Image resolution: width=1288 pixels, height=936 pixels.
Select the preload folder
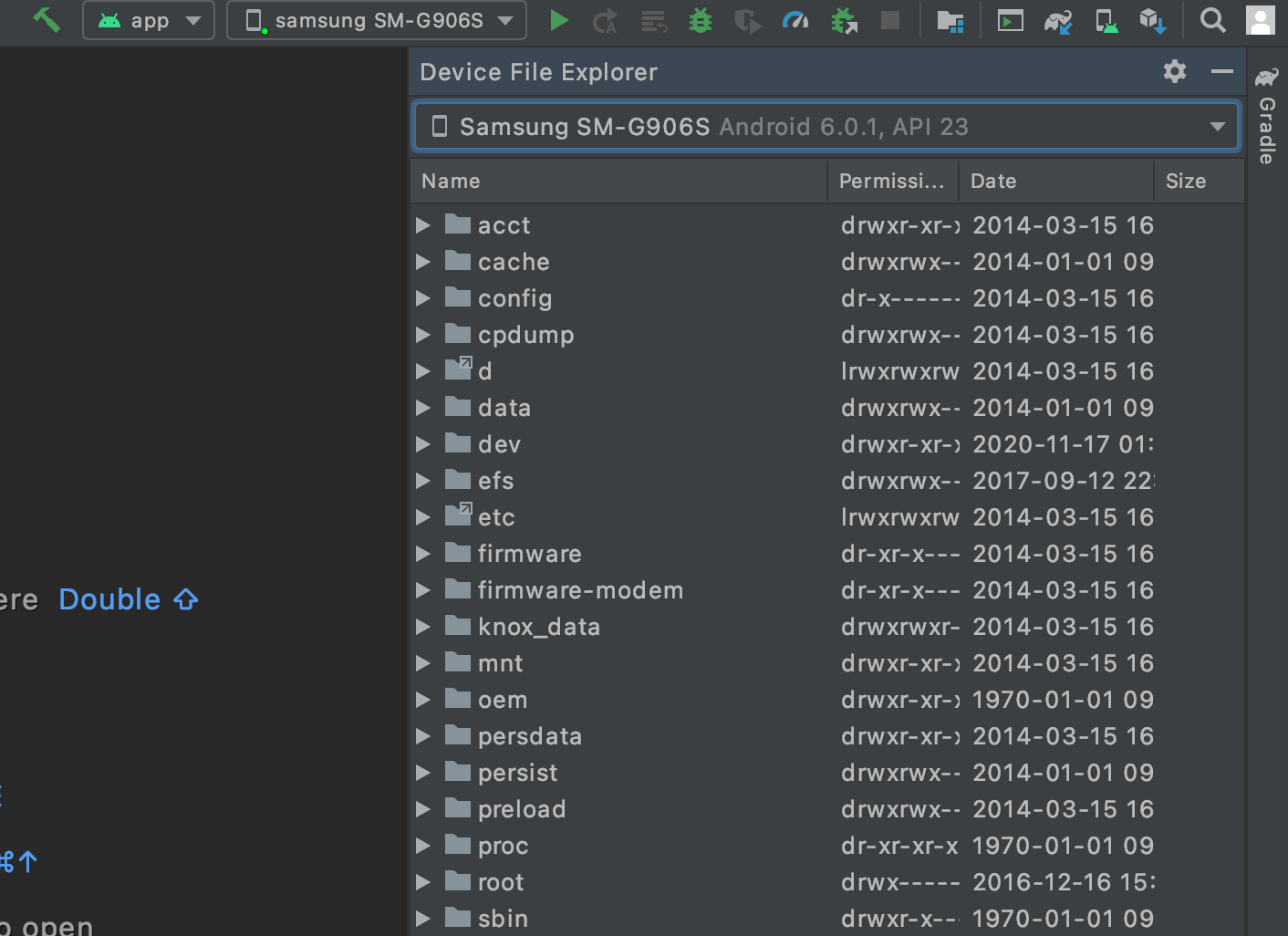pos(826,809)
